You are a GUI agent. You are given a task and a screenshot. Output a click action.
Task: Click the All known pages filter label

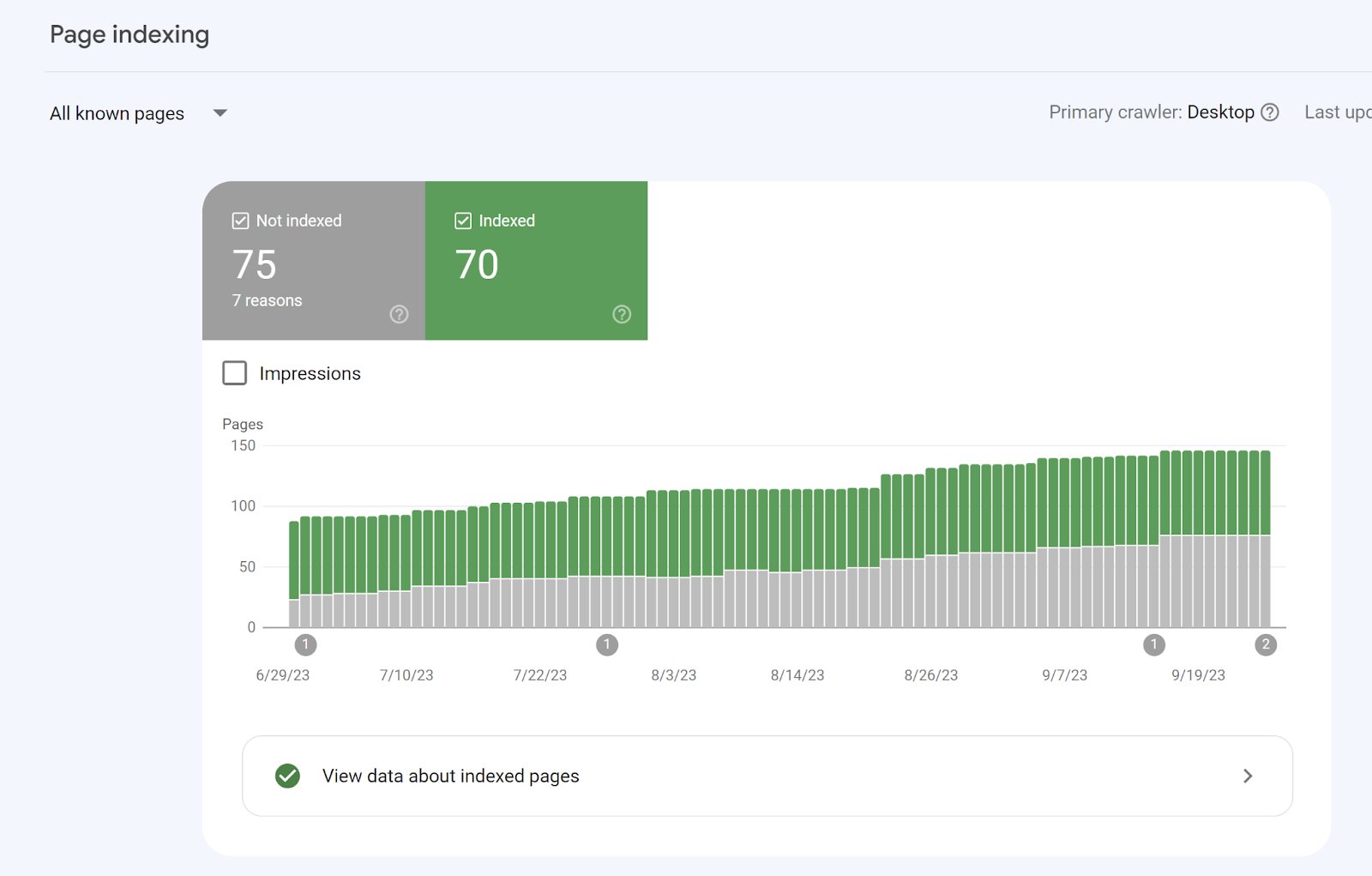(x=117, y=113)
